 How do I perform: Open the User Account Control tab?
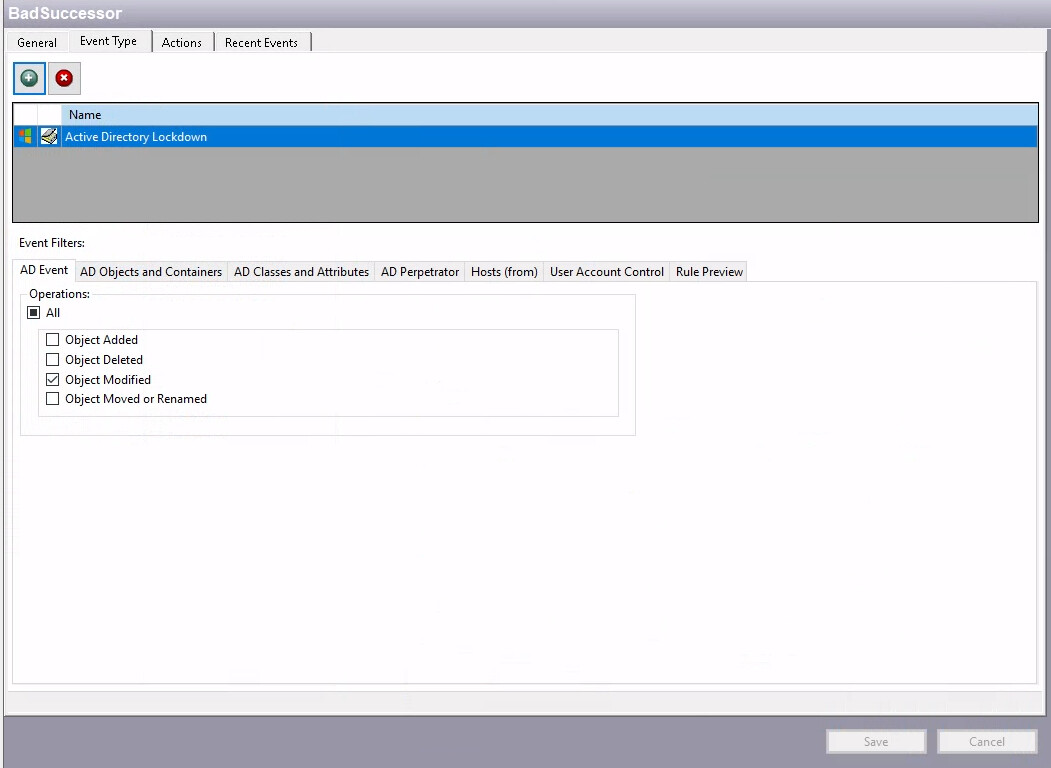point(607,272)
